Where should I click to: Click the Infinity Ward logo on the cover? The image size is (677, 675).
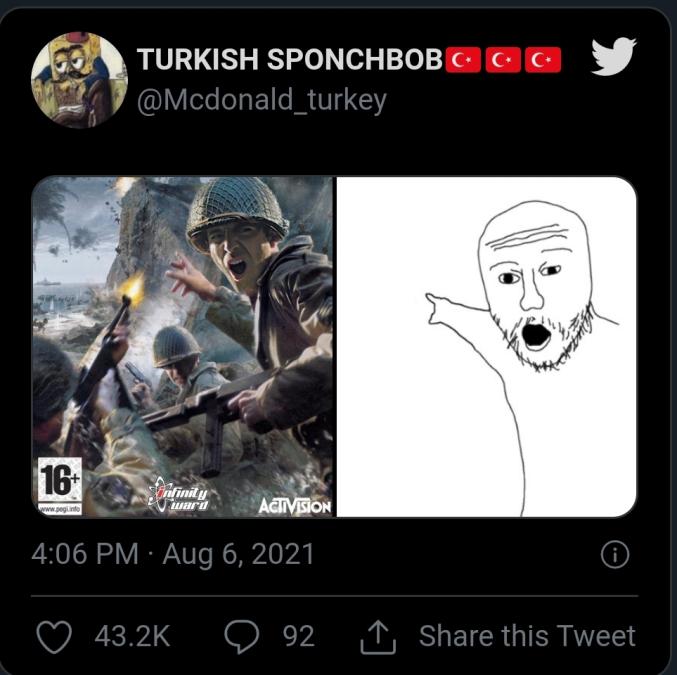179,494
